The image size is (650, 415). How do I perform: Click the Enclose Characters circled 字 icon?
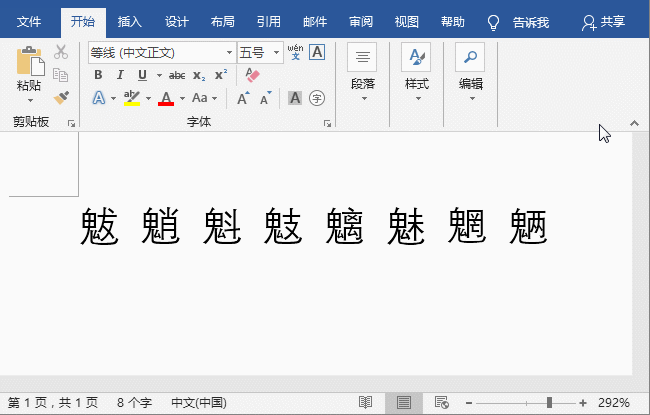click(x=317, y=98)
